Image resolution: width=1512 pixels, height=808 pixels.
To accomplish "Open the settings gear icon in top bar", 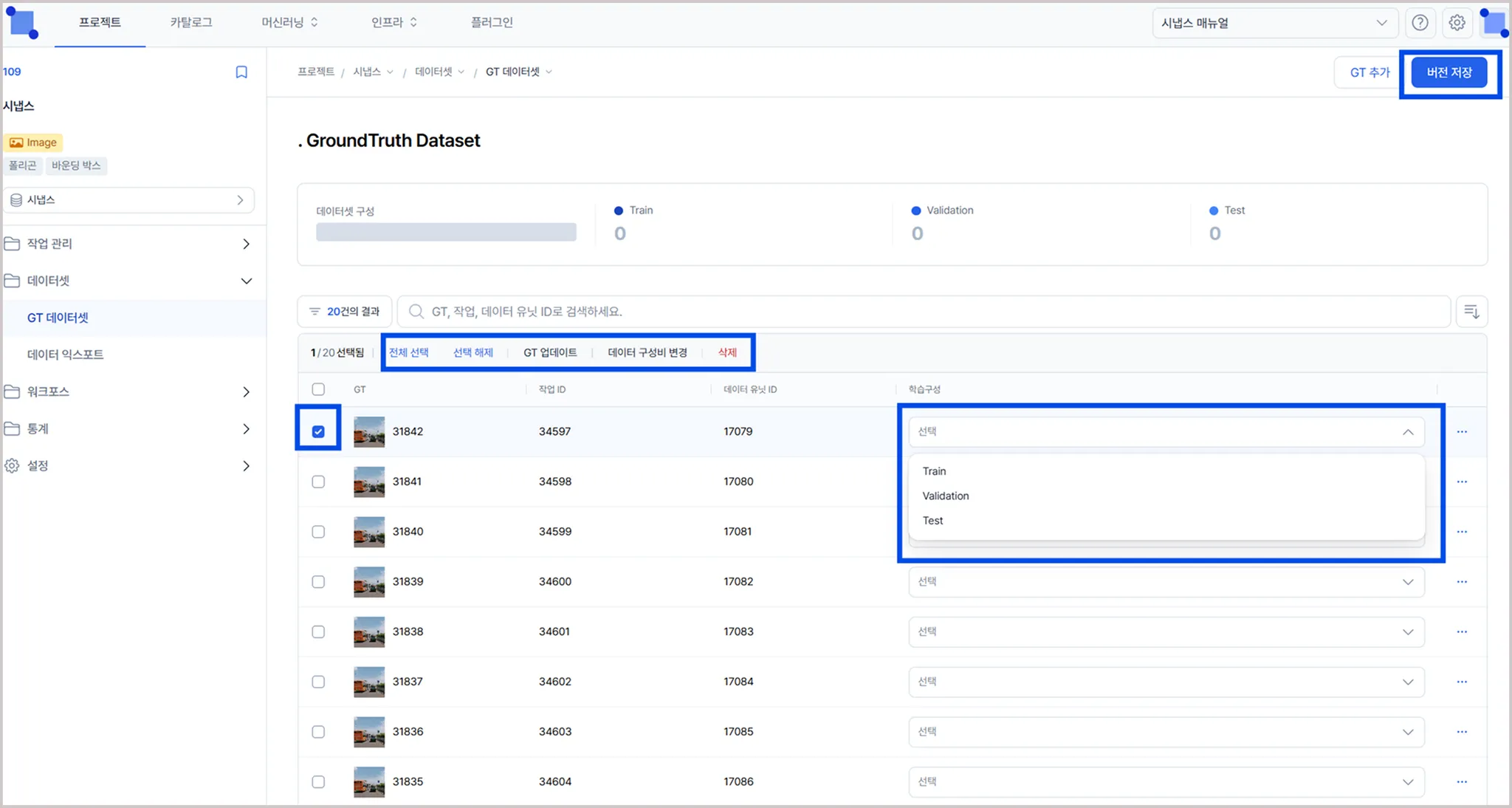I will tap(1457, 23).
